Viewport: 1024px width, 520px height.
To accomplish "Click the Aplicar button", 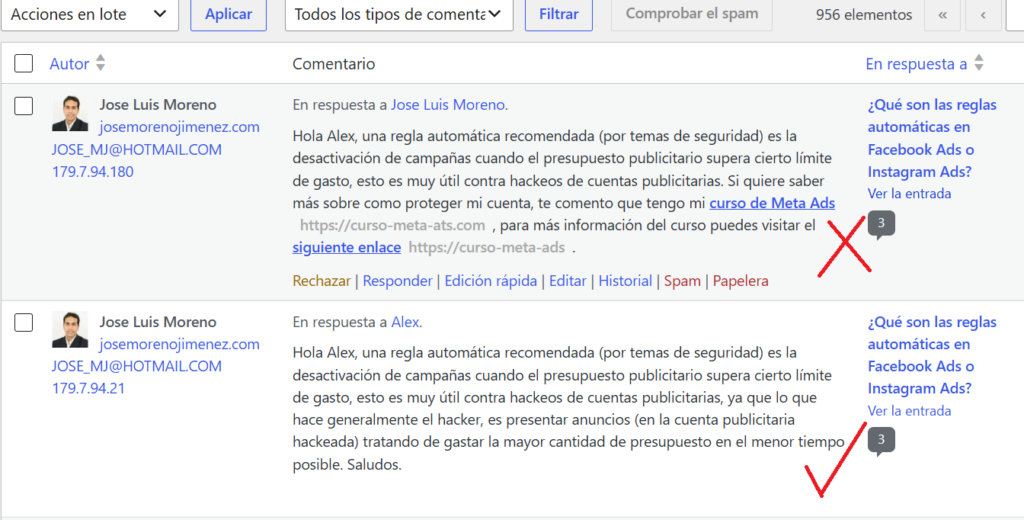I will (x=229, y=15).
